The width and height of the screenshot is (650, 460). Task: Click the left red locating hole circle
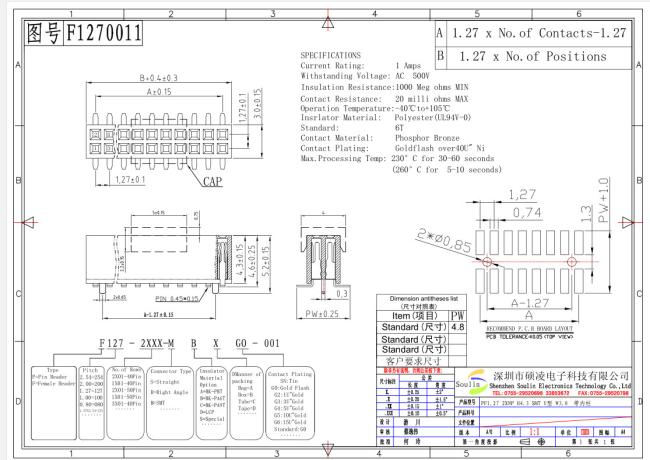(x=487, y=262)
